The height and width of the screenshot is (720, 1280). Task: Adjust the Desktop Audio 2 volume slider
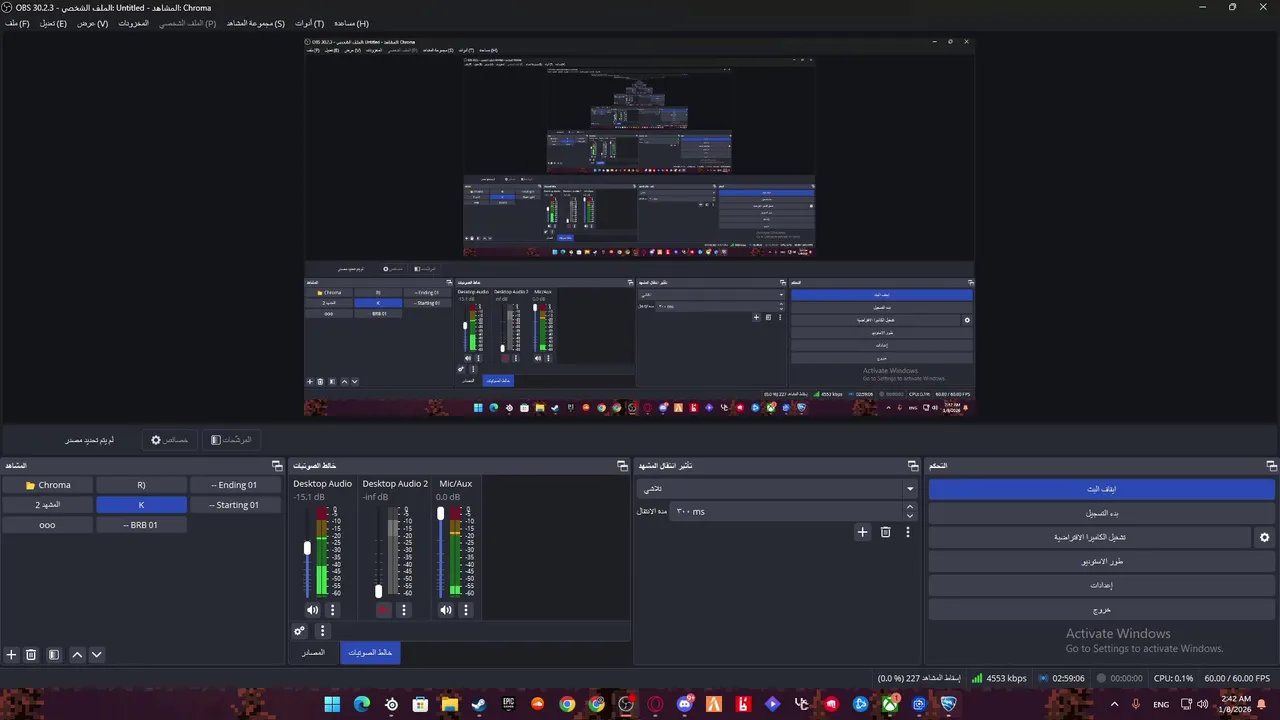(378, 591)
